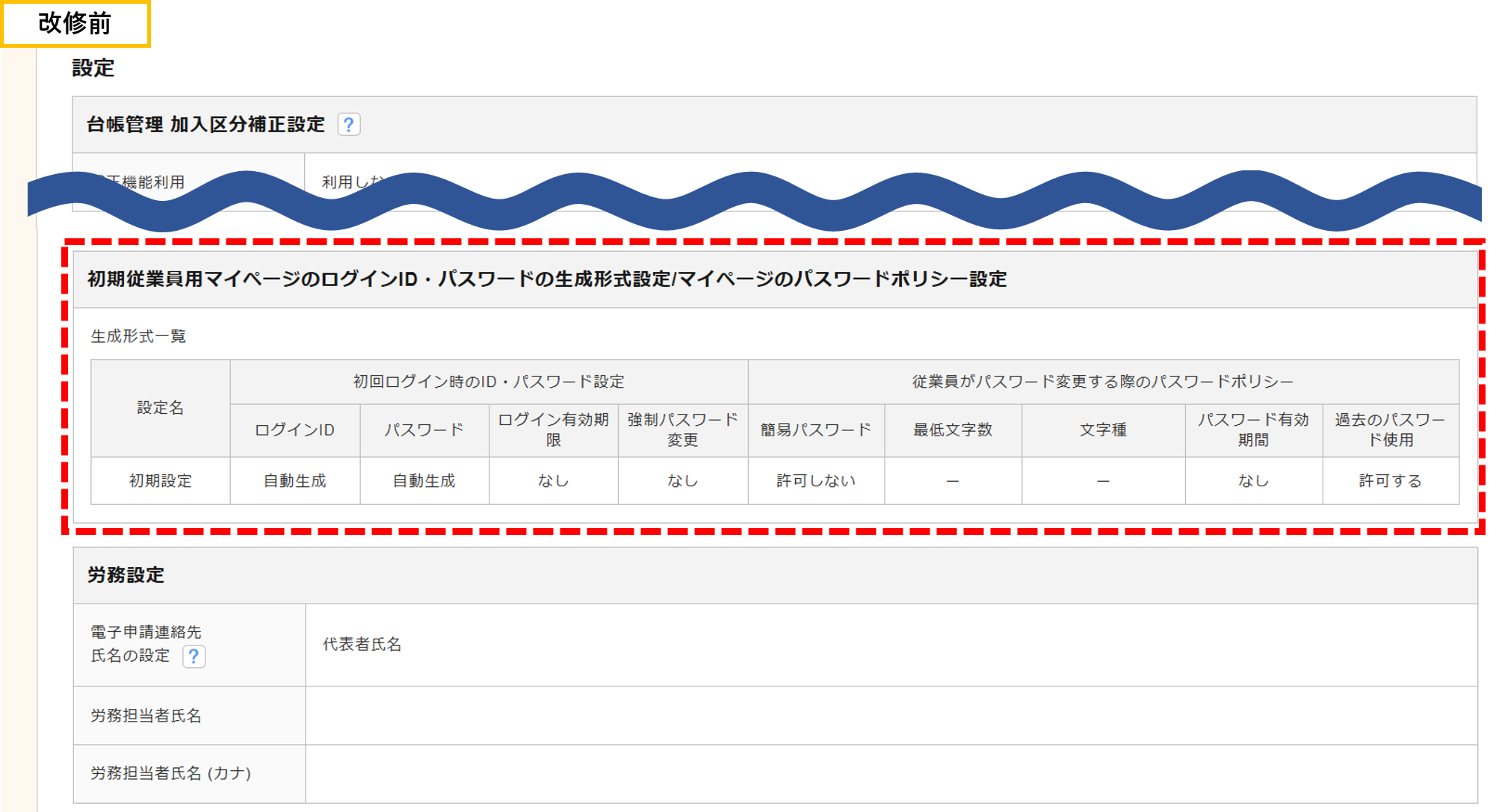Screen dimensions: 1496x812
Task: Click the 労務担当者氏名 (カナ) value field
Action: pos(891,773)
